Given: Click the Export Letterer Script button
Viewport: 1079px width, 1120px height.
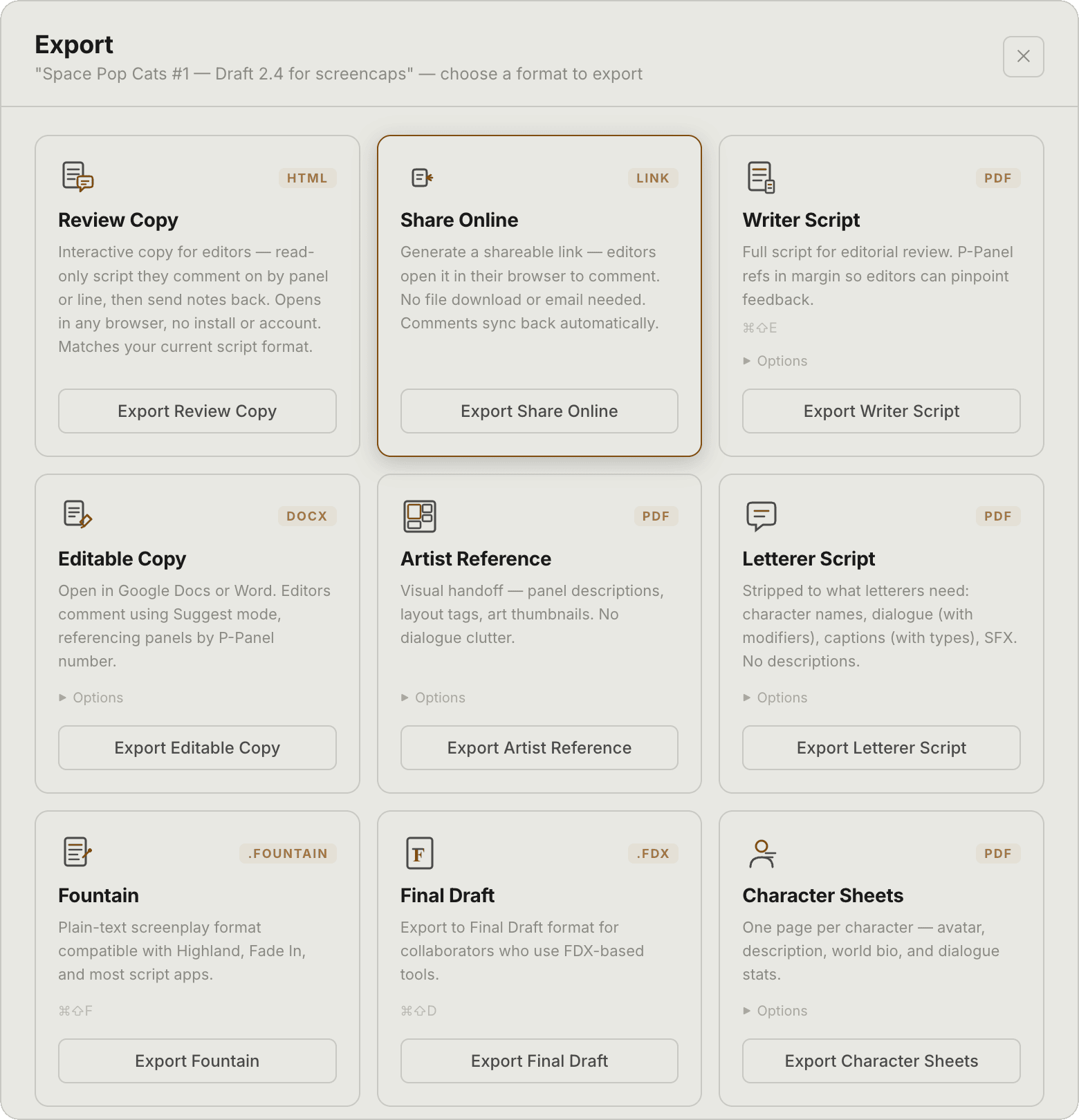Looking at the screenshot, I should [x=881, y=748].
